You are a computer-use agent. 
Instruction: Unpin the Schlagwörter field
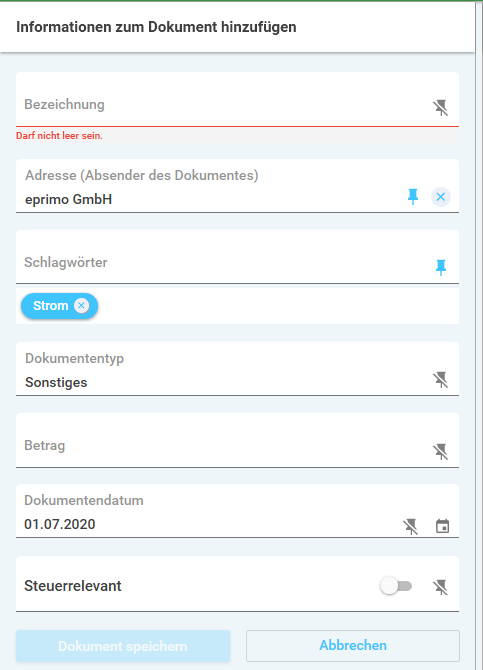click(x=441, y=267)
